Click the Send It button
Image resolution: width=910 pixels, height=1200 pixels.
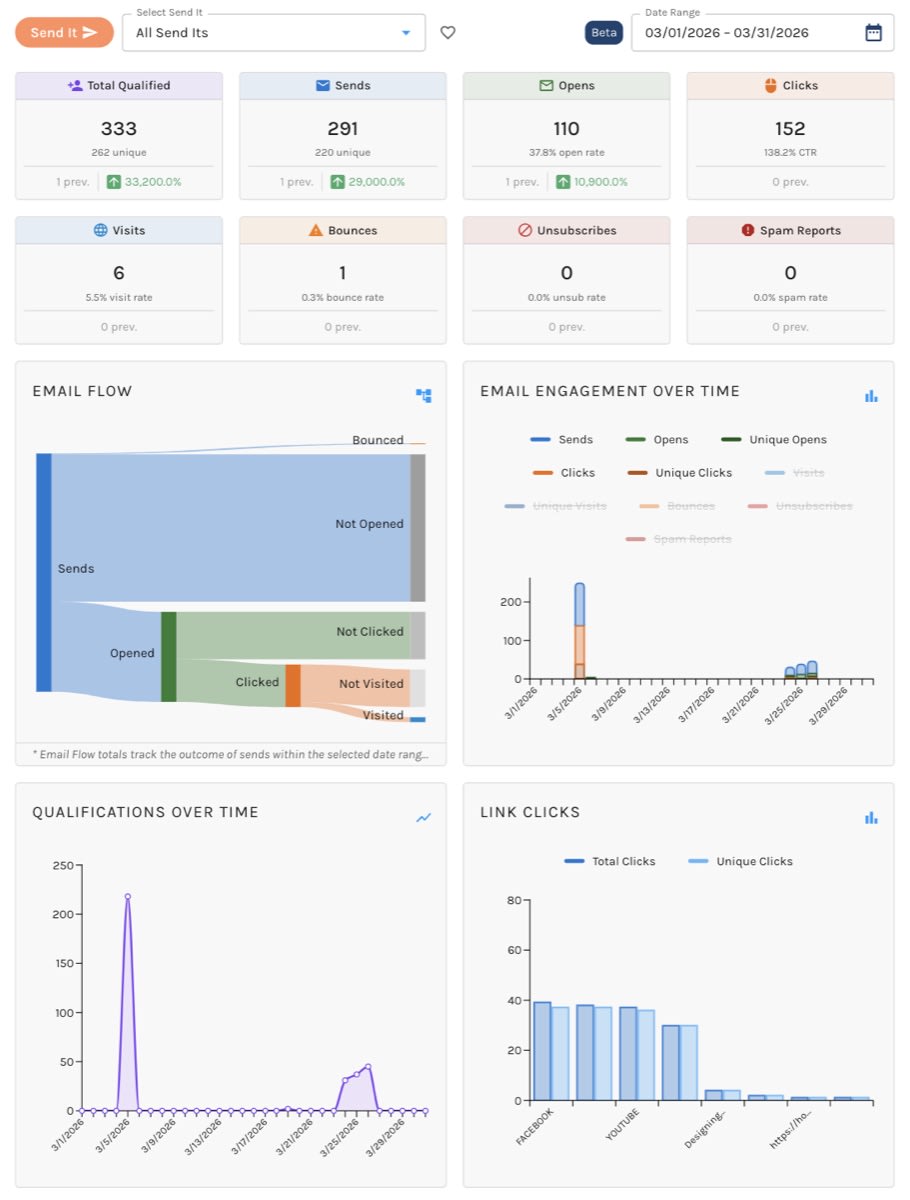(64, 32)
